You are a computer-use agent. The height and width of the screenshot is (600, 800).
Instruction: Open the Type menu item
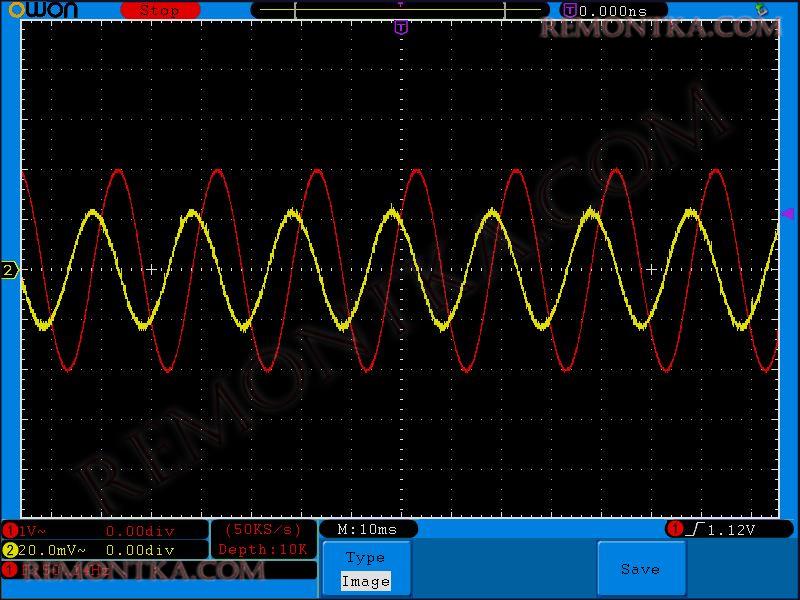coord(365,558)
